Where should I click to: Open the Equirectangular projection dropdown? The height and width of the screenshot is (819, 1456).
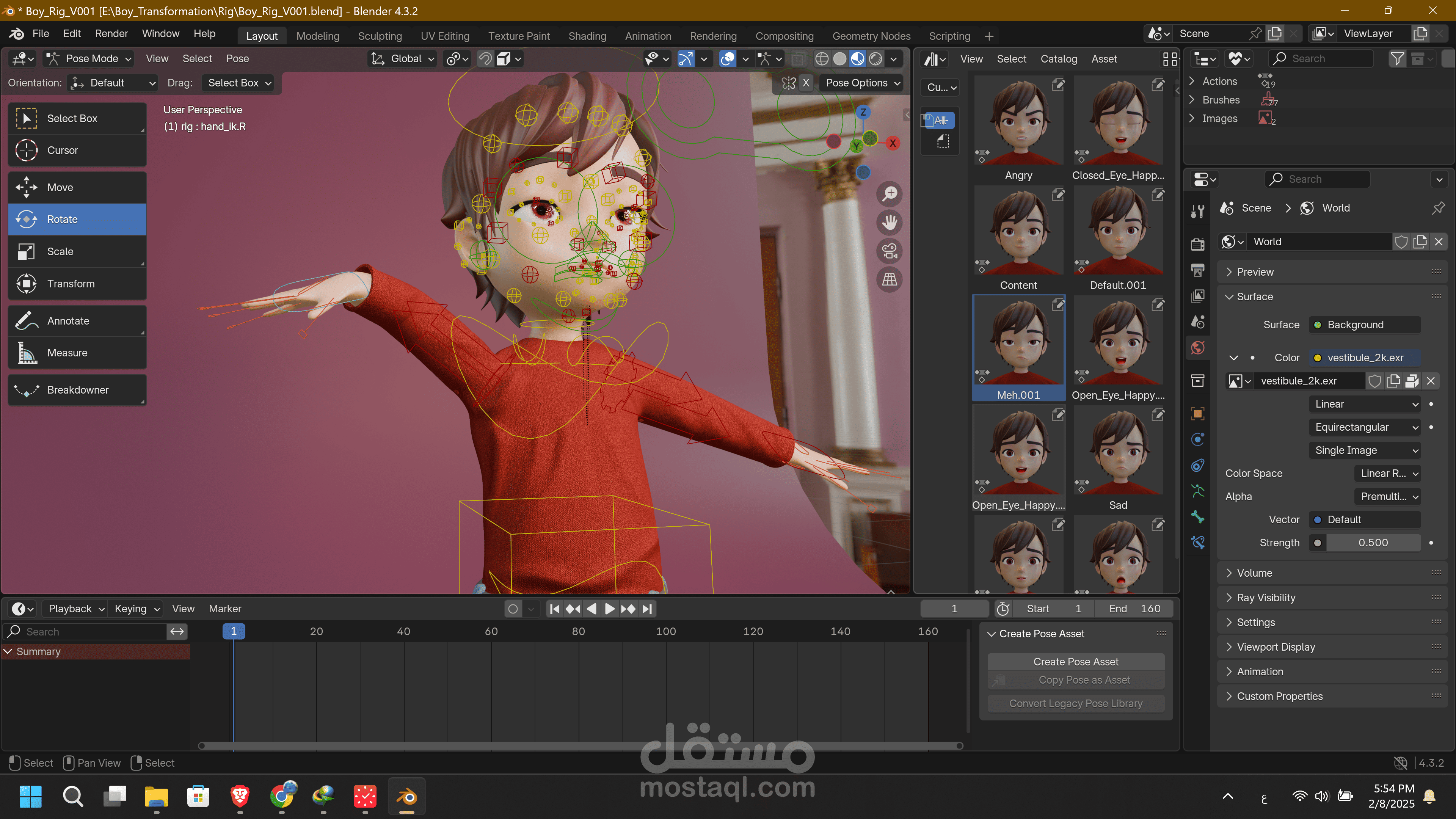pos(1365,427)
